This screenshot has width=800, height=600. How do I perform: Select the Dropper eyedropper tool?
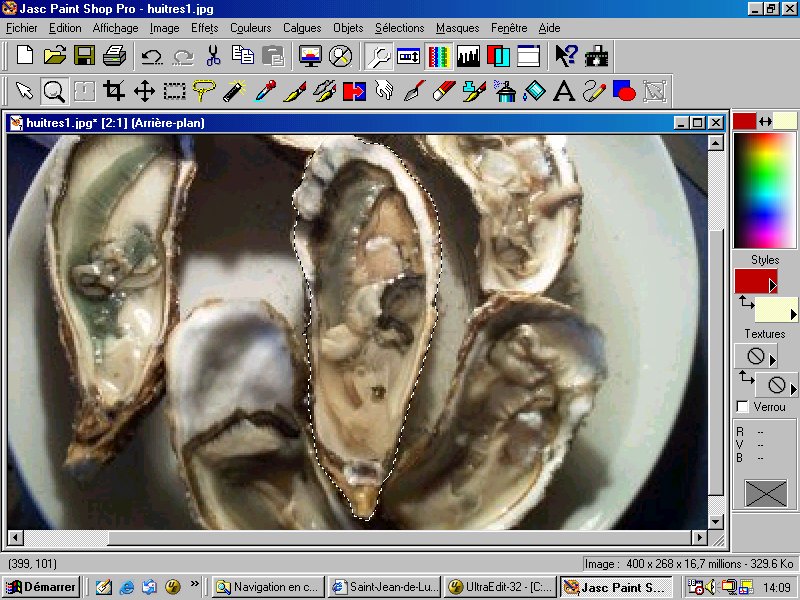click(264, 91)
